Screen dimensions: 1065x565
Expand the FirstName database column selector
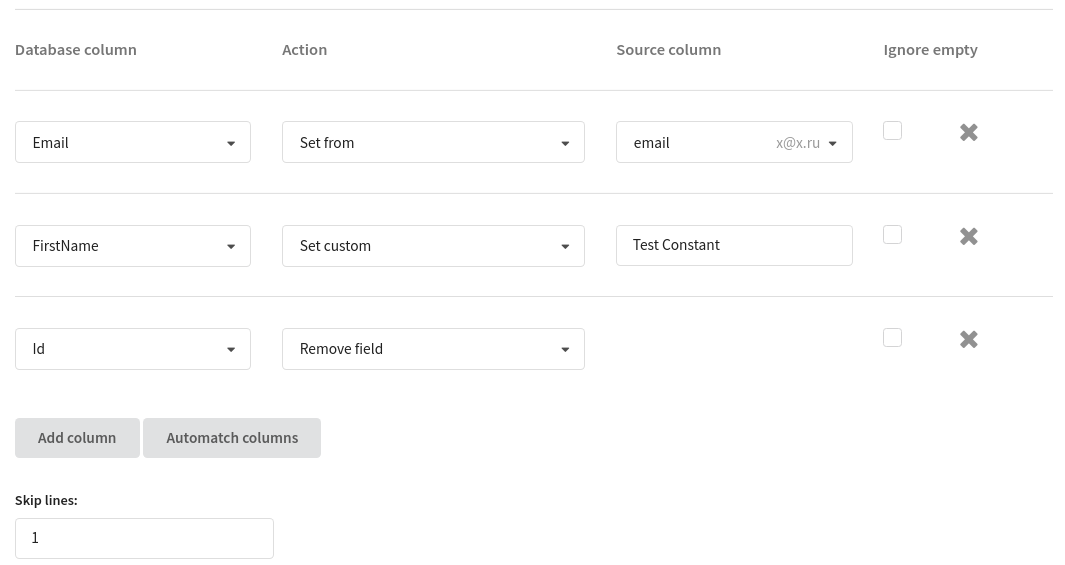point(133,246)
